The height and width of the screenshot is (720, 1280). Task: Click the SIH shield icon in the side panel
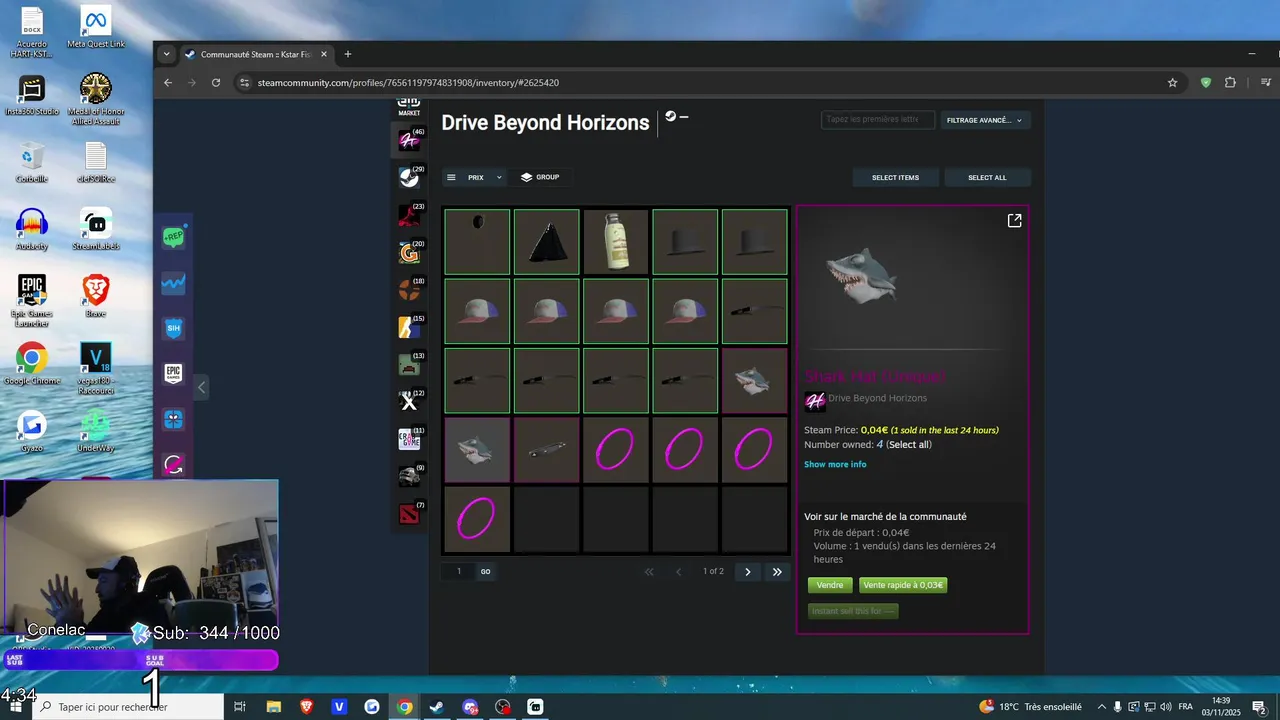coord(174,328)
